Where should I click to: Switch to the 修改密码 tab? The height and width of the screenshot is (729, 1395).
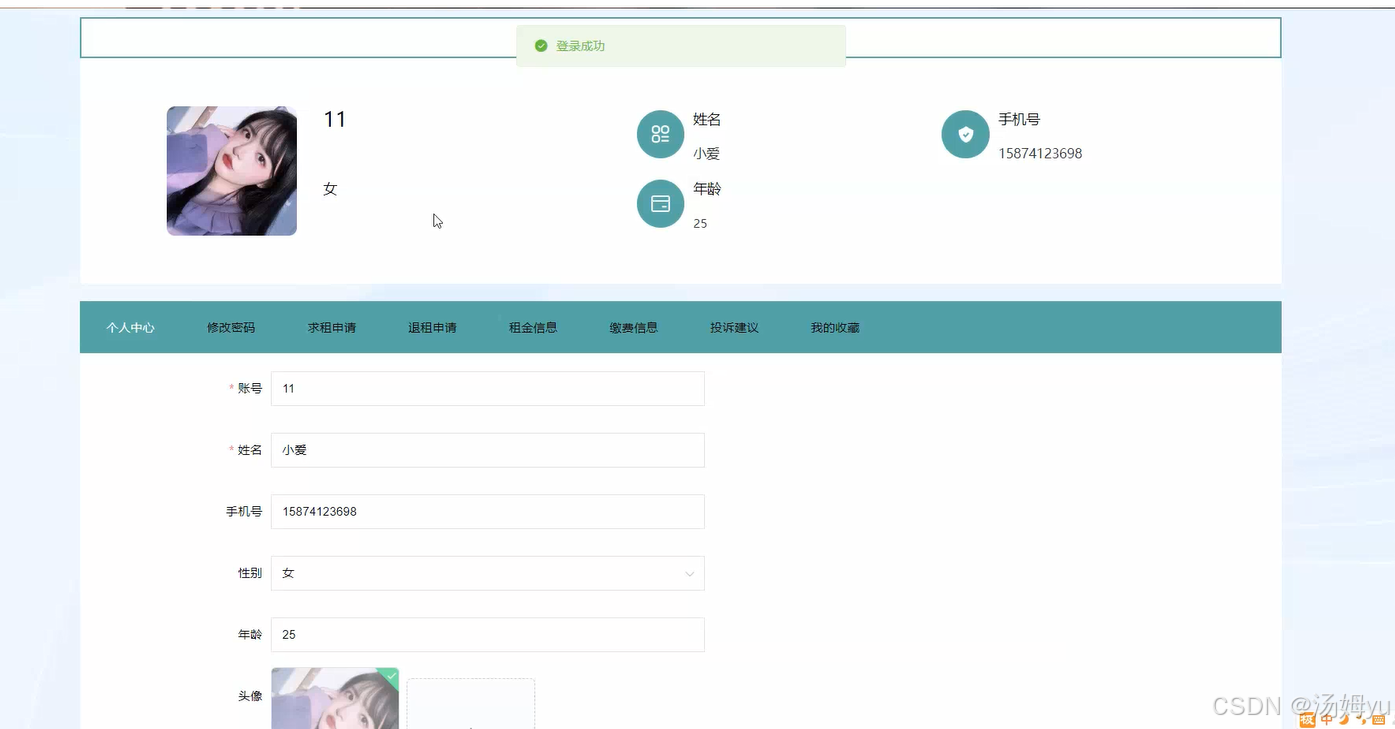point(231,327)
